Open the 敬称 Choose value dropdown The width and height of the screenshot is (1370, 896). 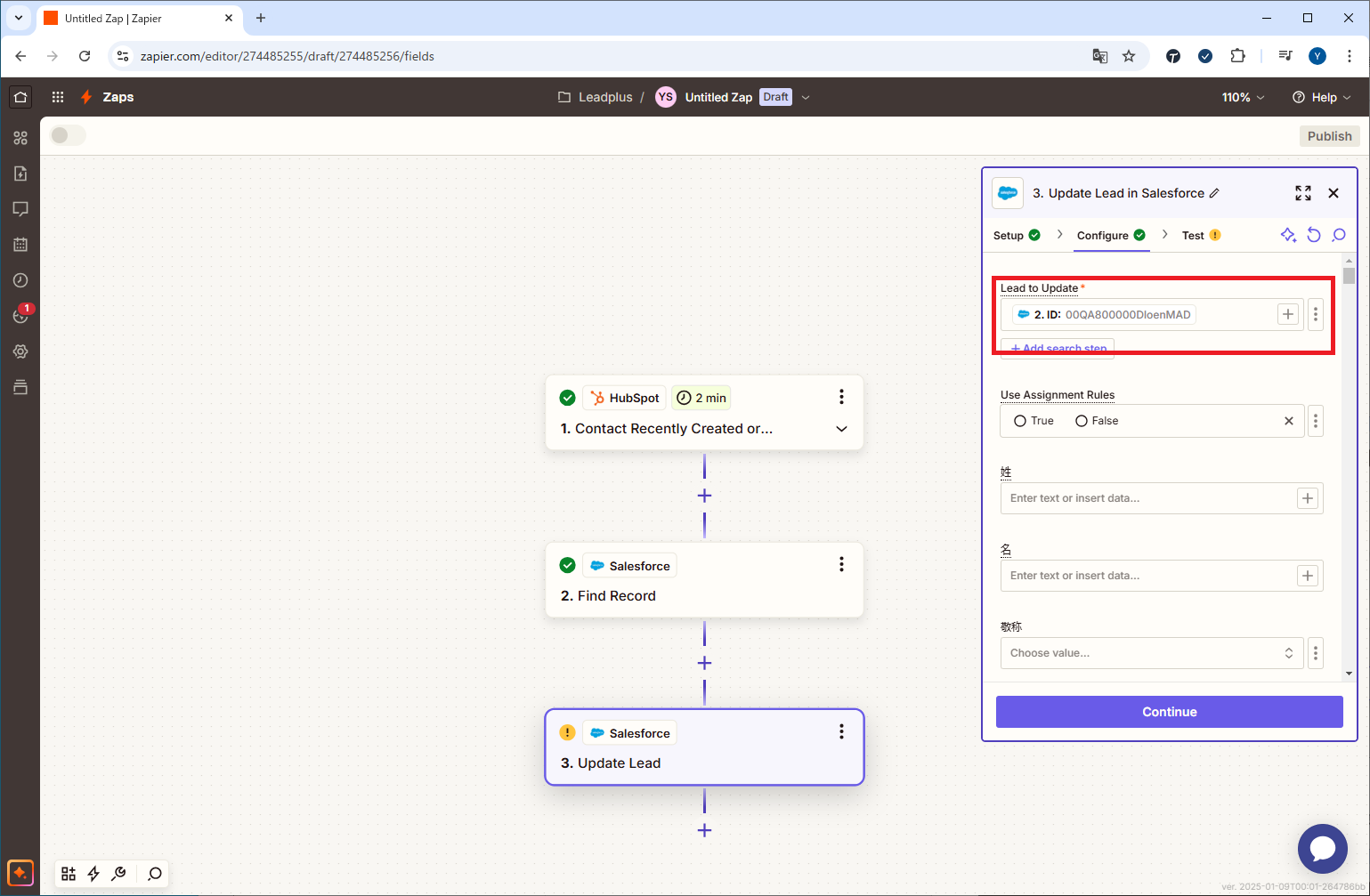(1151, 653)
